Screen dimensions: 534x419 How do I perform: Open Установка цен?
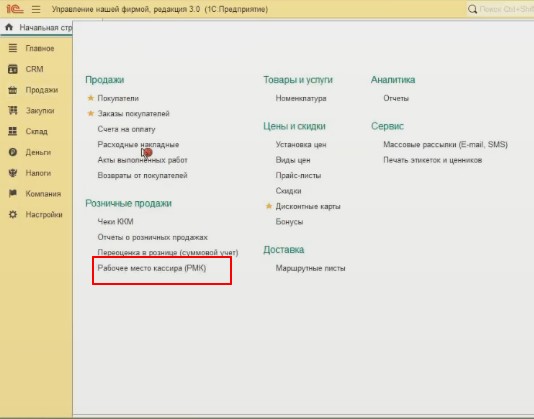pos(301,144)
